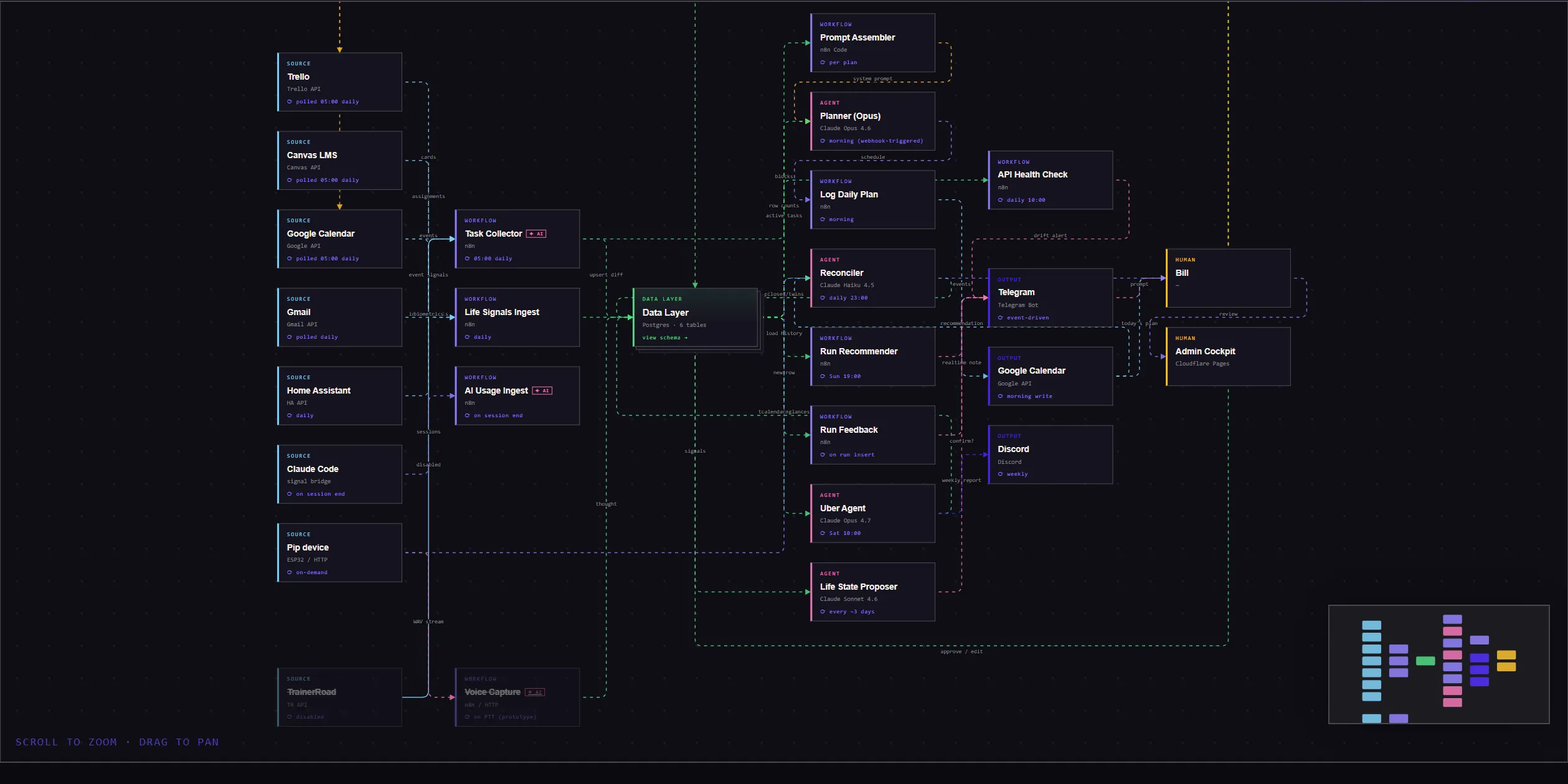Open the Admin Cockpit human node

point(1228,357)
